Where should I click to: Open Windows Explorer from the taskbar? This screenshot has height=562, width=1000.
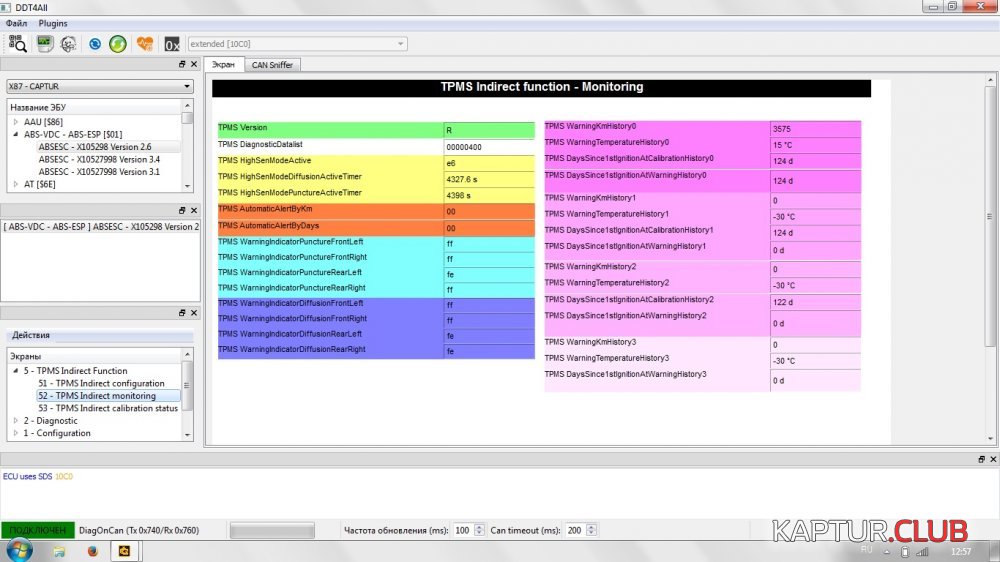pos(59,551)
